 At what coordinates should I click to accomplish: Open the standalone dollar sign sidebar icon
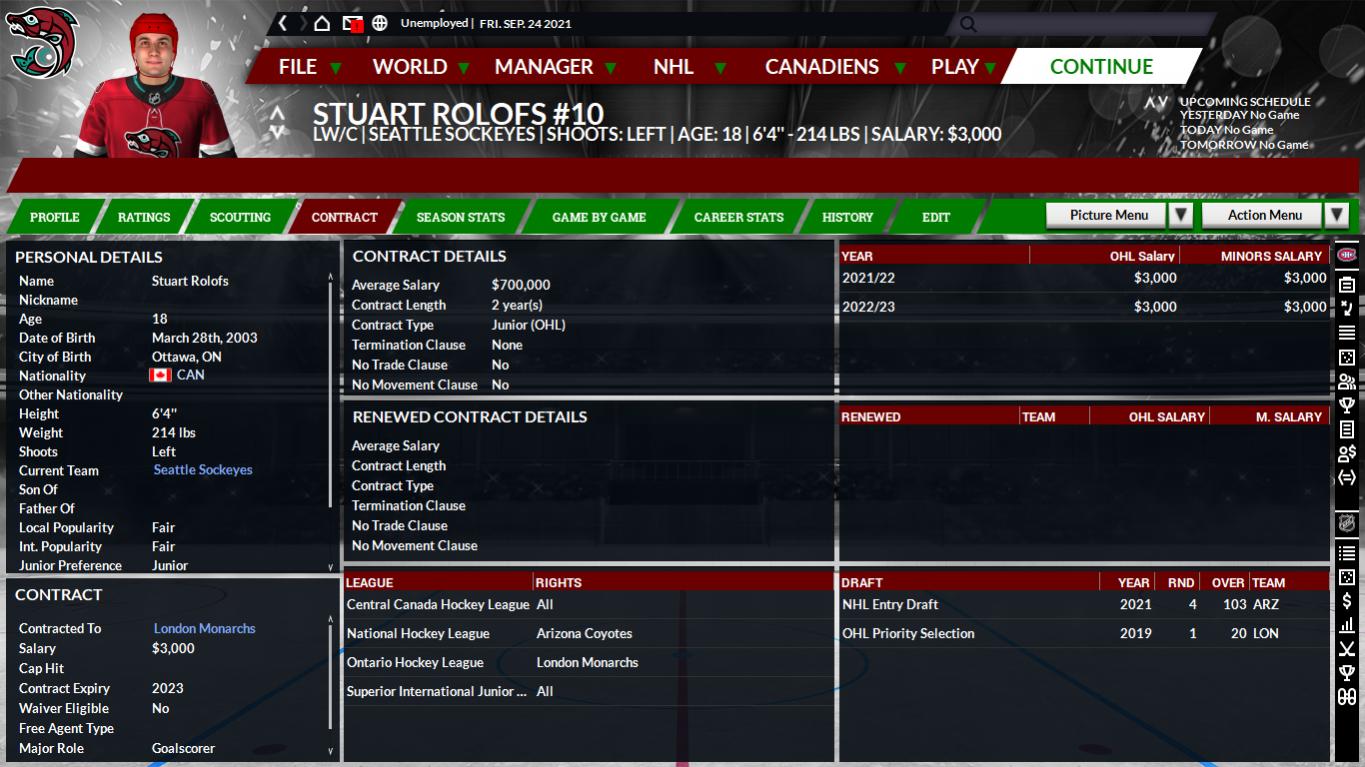click(x=1347, y=601)
